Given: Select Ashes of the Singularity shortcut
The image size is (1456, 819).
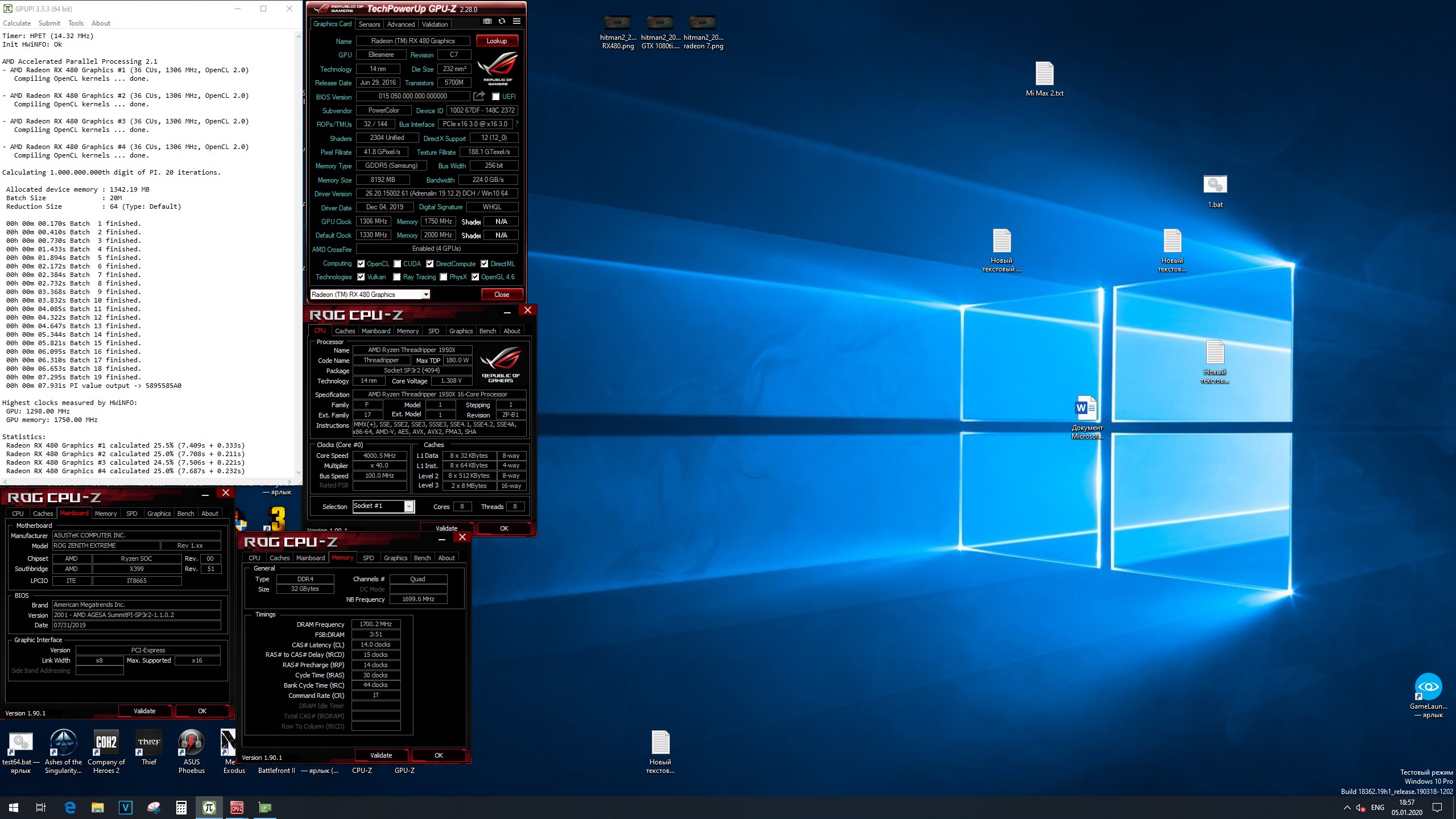Looking at the screenshot, I should (x=63, y=752).
